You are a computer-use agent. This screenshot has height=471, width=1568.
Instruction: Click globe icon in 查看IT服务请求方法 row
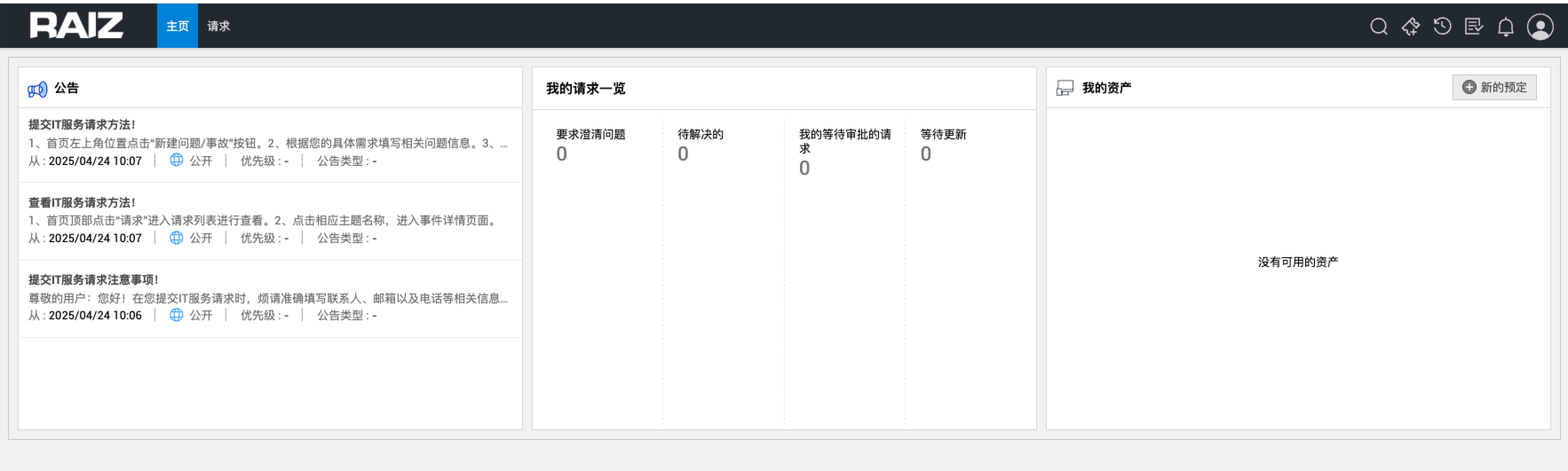point(177,238)
